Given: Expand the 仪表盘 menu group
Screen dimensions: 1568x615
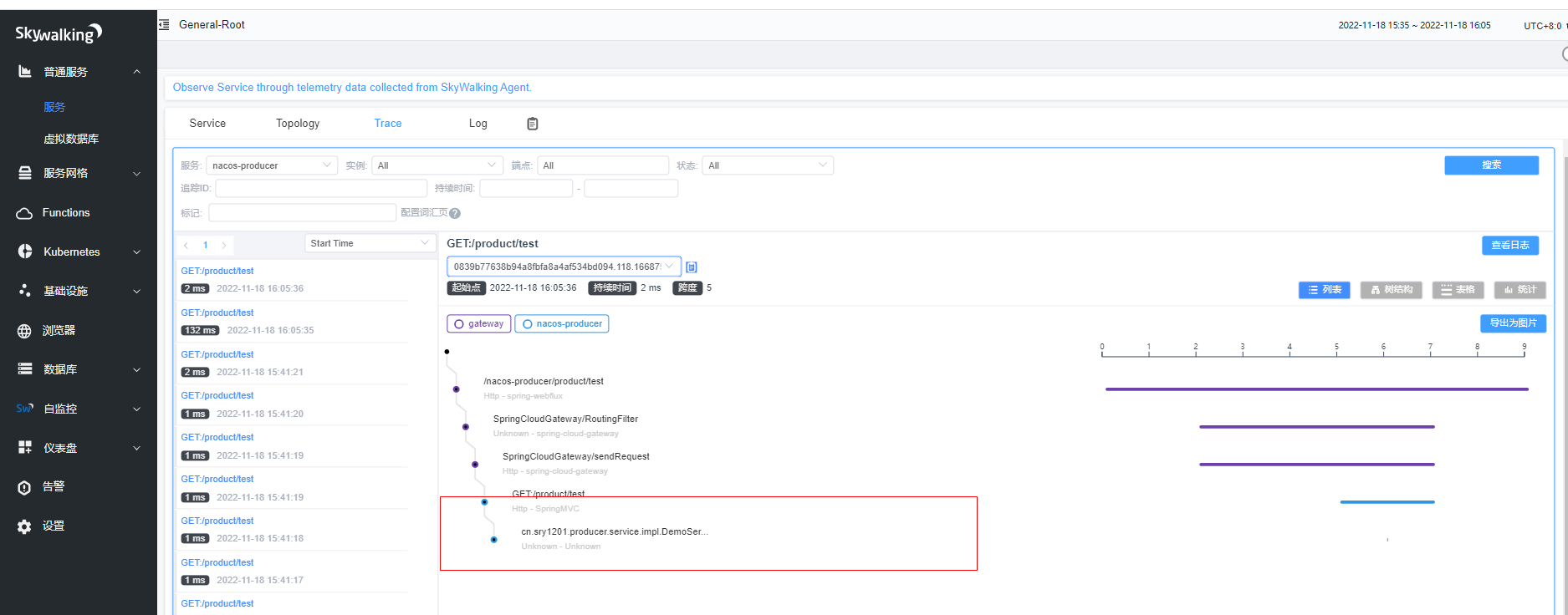Looking at the screenshot, I should pyautogui.click(x=137, y=448).
